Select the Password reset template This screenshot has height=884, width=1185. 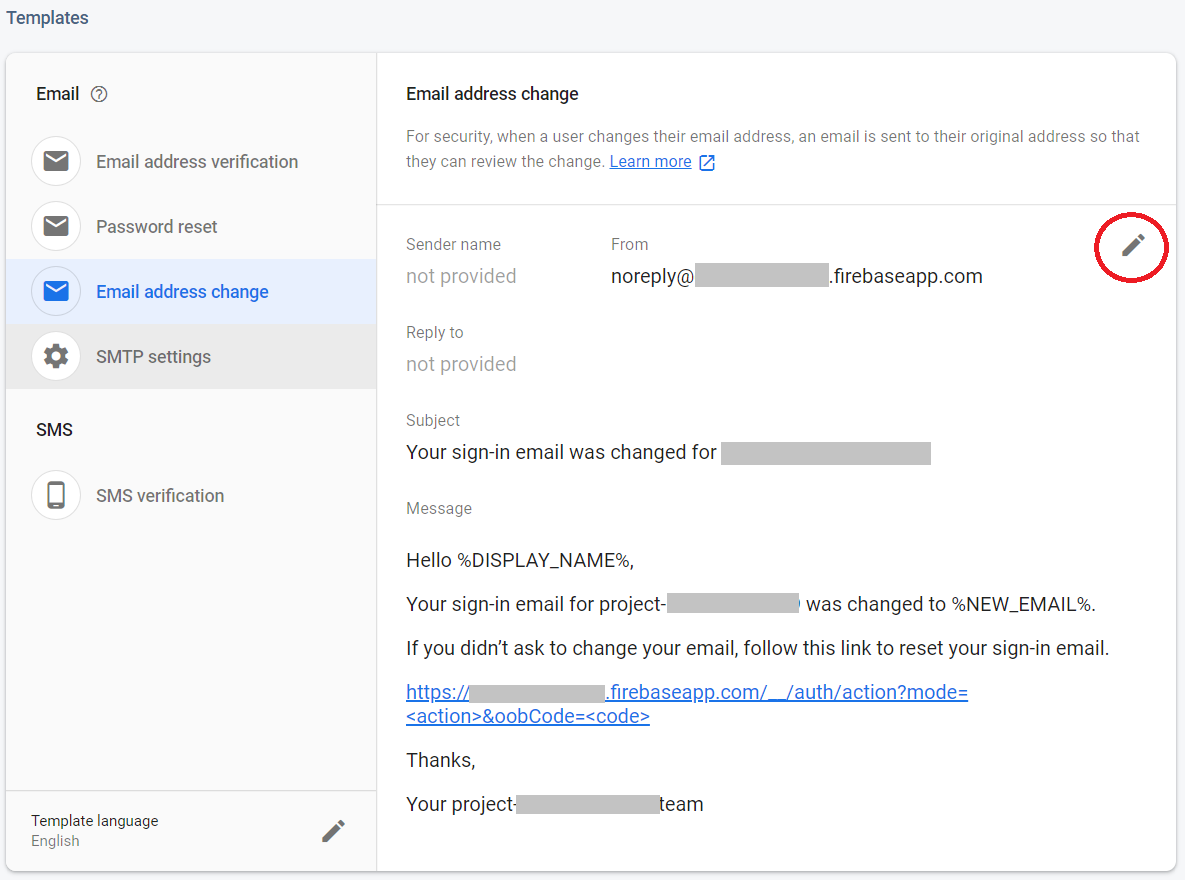[x=157, y=227]
